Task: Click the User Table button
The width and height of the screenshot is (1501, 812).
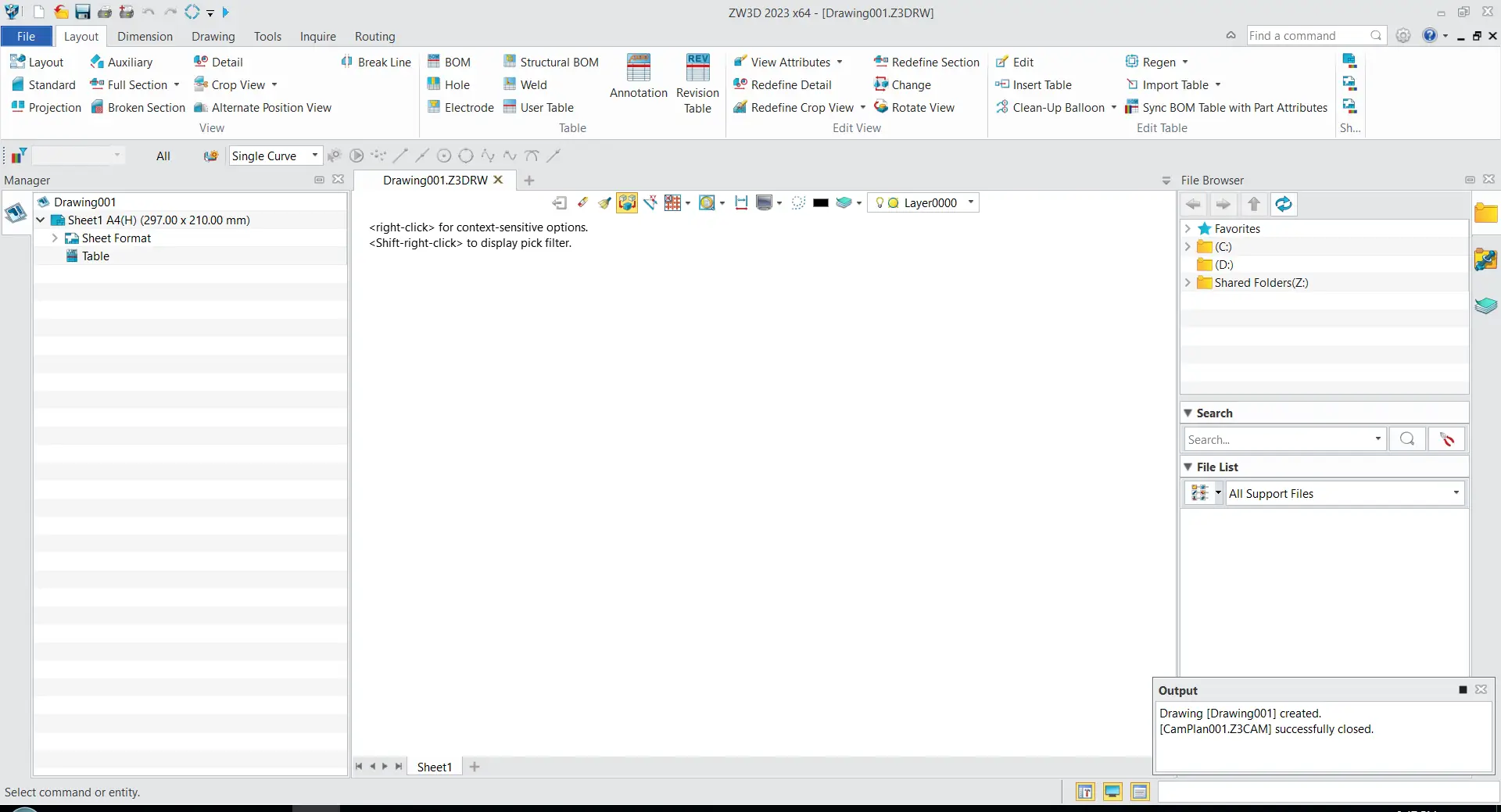Action: pos(538,107)
